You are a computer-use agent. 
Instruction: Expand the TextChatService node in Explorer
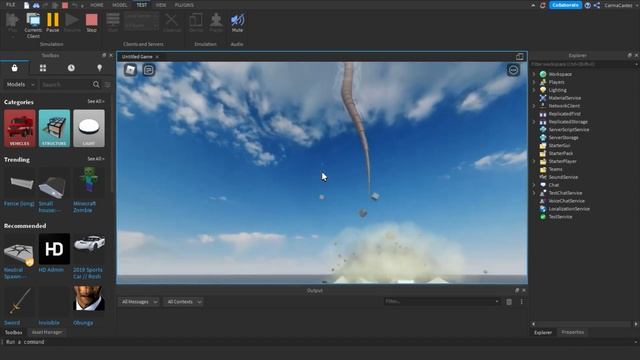534,193
